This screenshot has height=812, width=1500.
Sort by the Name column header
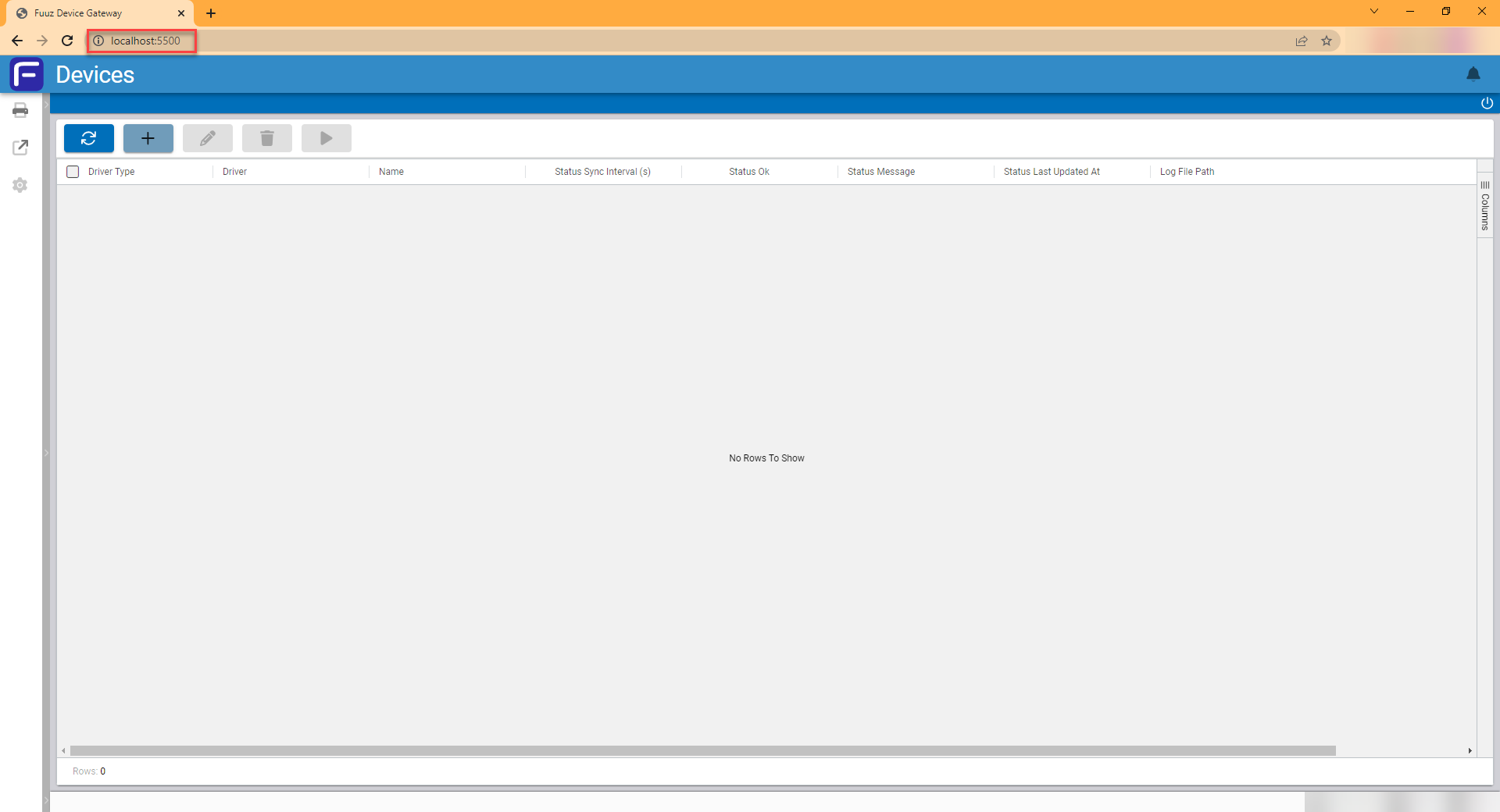pos(391,172)
